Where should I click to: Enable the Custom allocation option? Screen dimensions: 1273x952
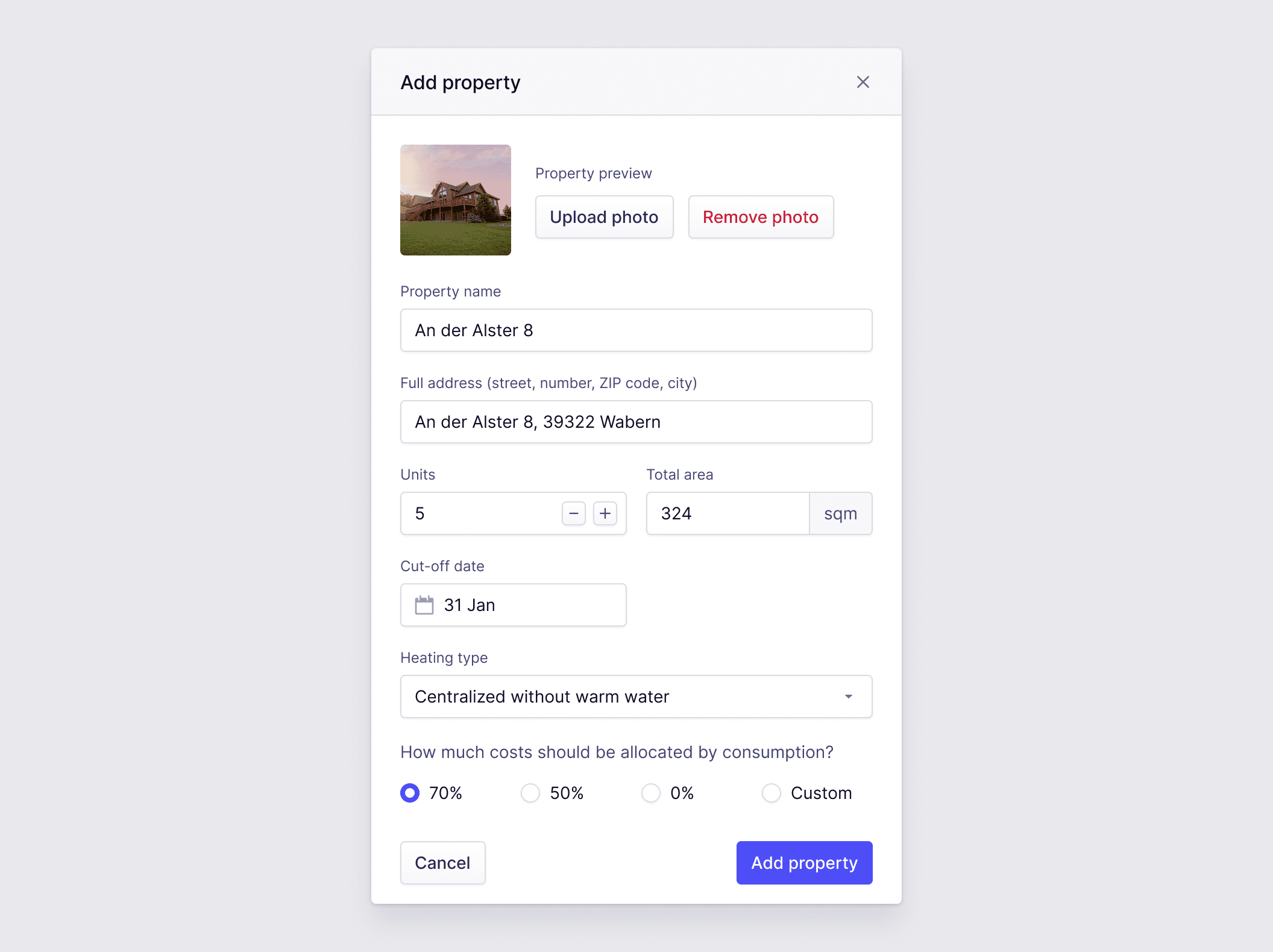tap(772, 793)
